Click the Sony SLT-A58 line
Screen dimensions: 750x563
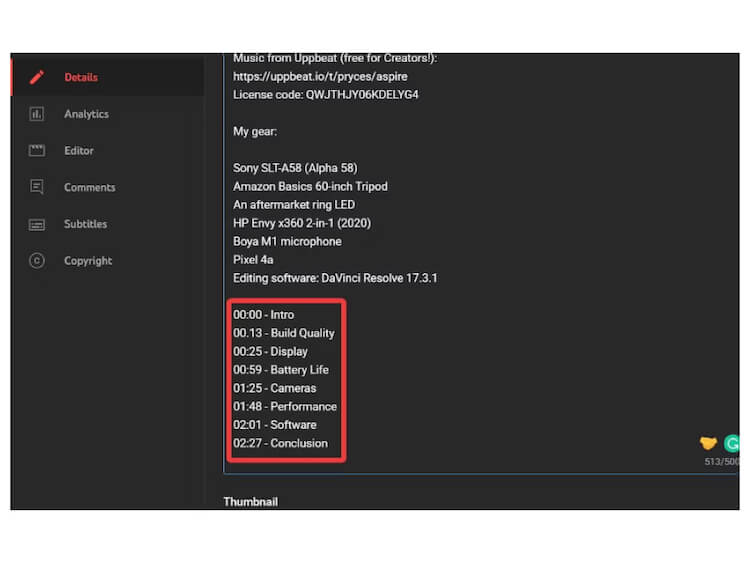point(295,168)
